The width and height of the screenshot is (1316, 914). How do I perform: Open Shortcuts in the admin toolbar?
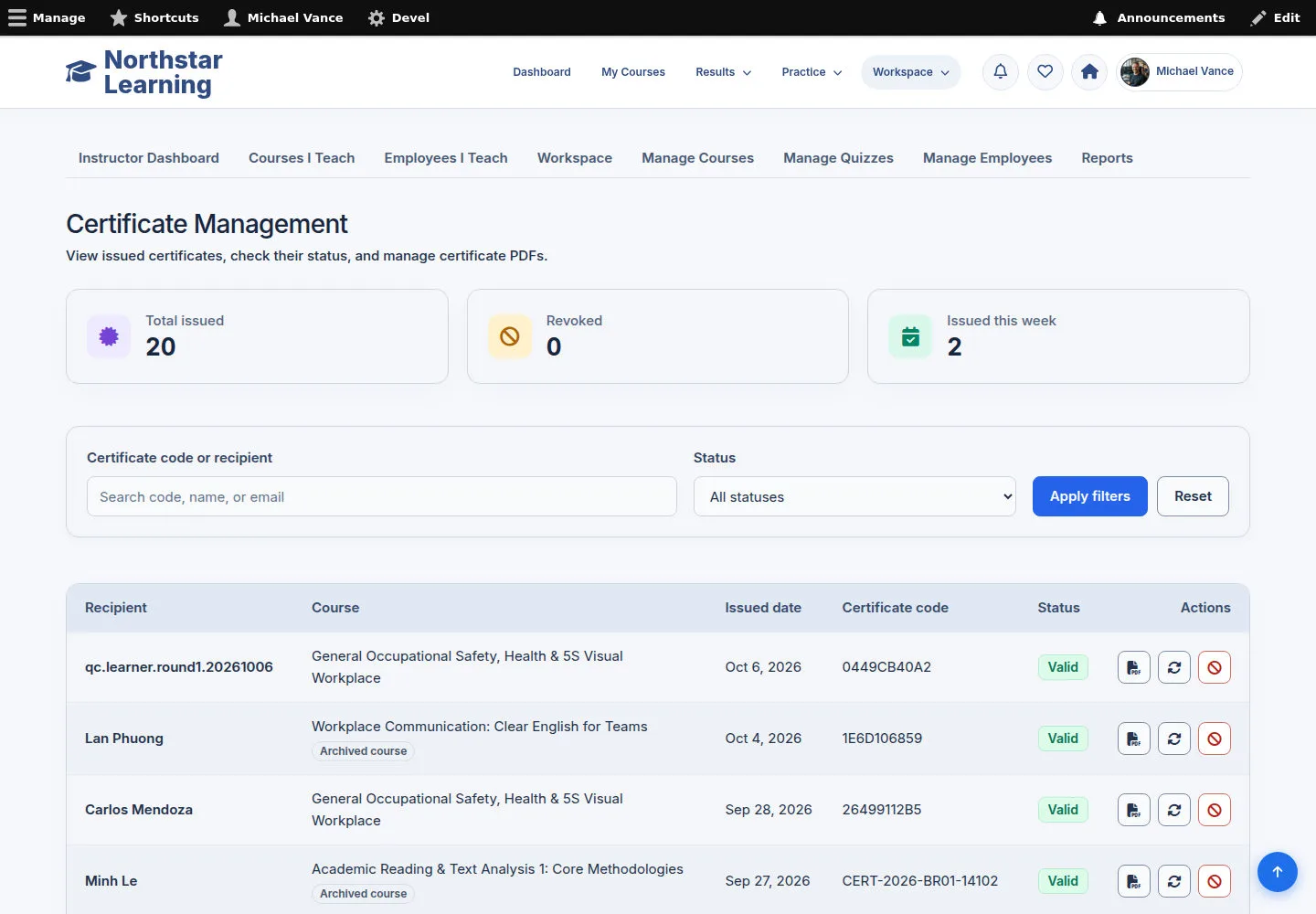point(154,17)
